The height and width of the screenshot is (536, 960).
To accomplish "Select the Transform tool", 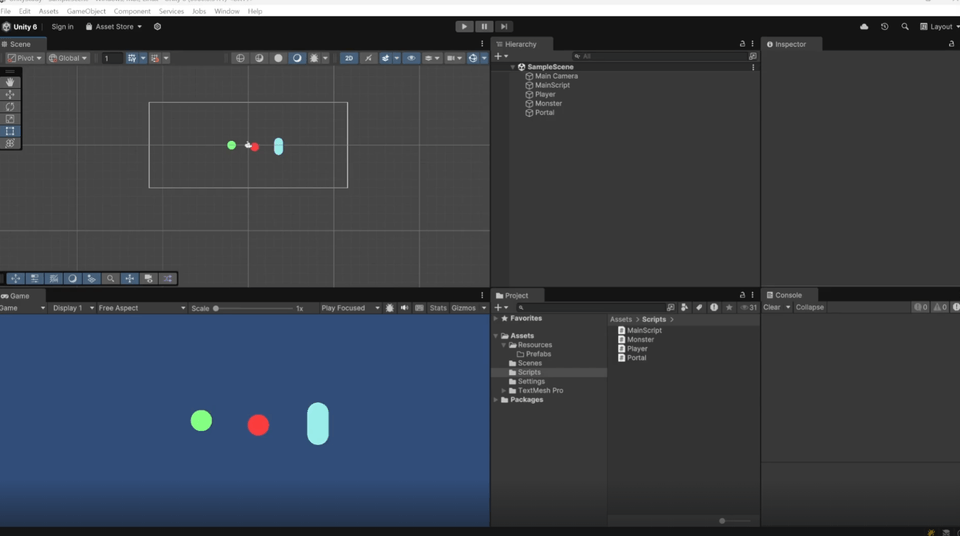I will [x=10, y=143].
